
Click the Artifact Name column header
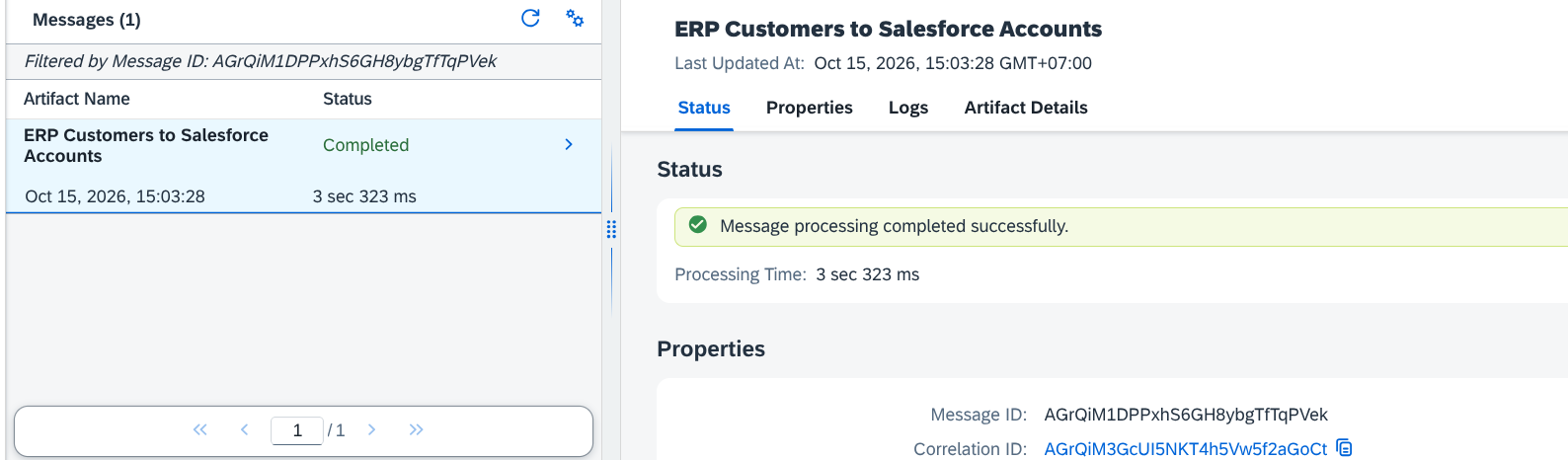pyautogui.click(x=77, y=99)
